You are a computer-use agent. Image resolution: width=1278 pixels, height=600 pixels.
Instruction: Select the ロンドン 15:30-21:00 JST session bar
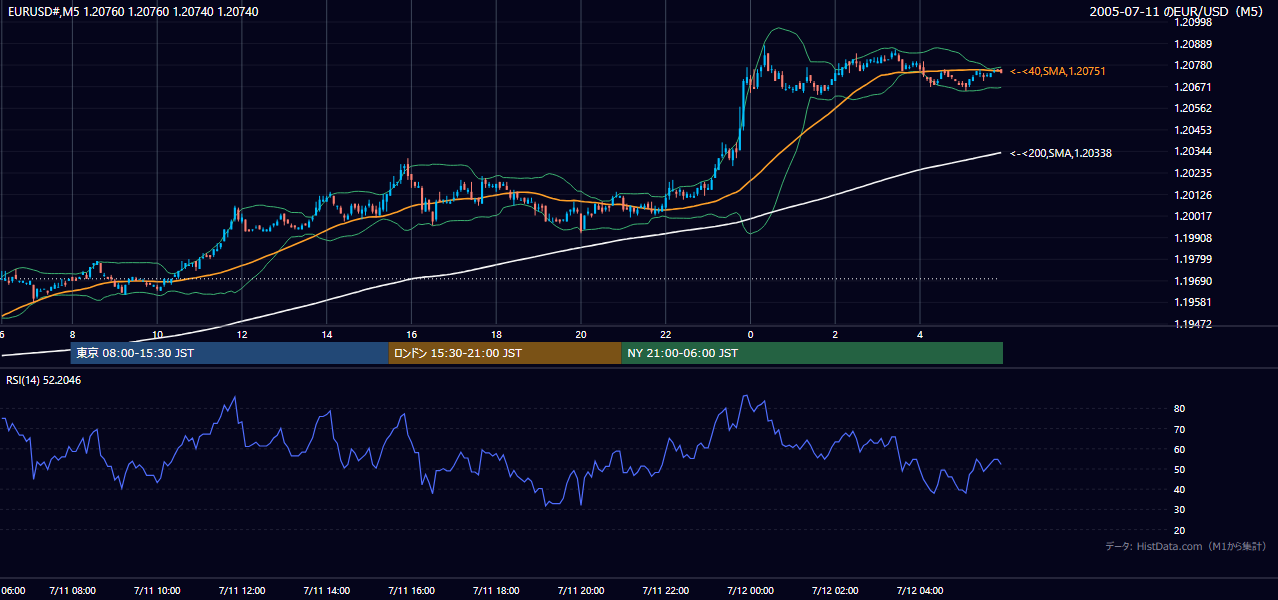click(505, 353)
